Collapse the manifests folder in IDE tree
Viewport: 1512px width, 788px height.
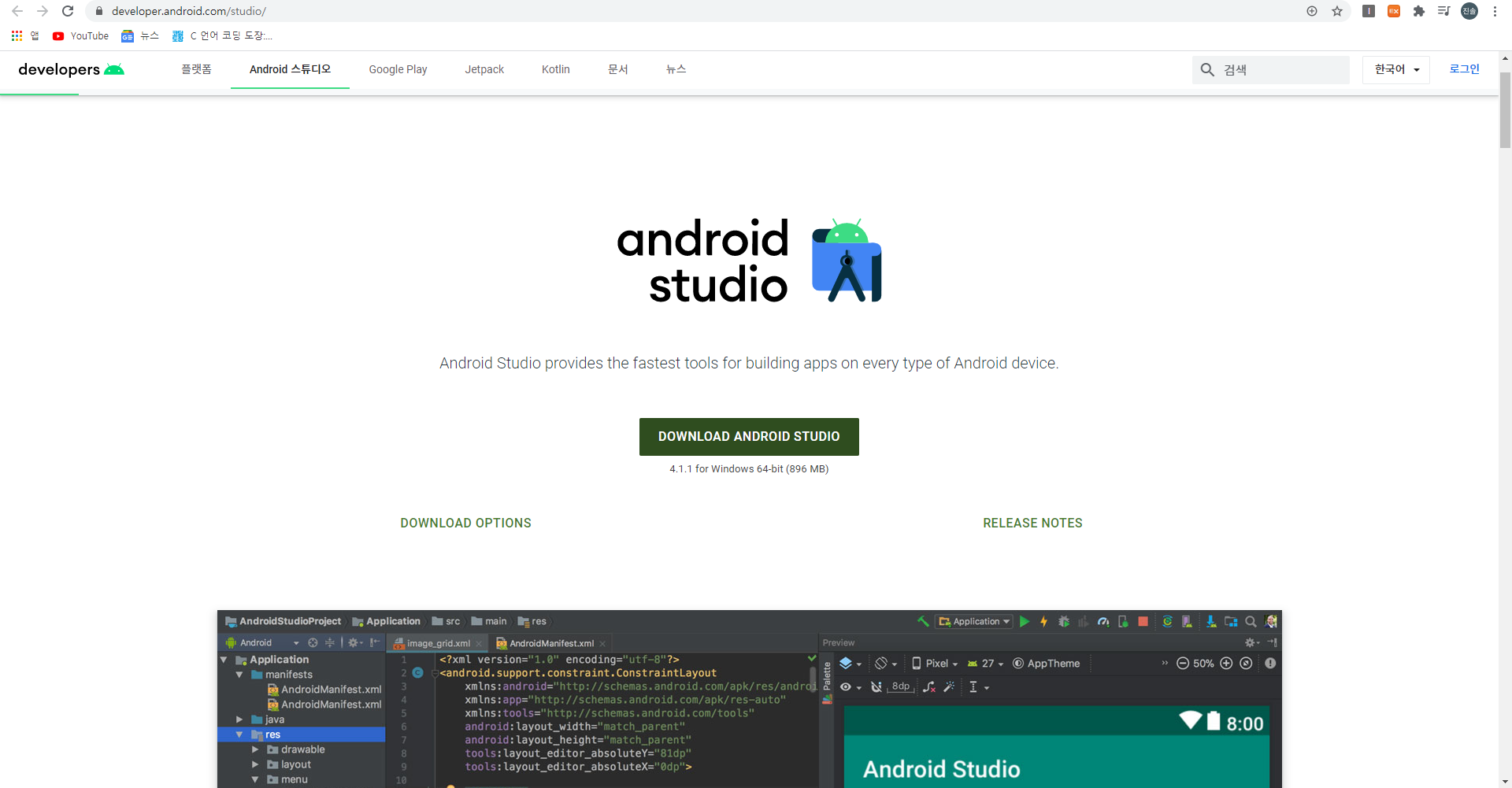[x=239, y=675]
